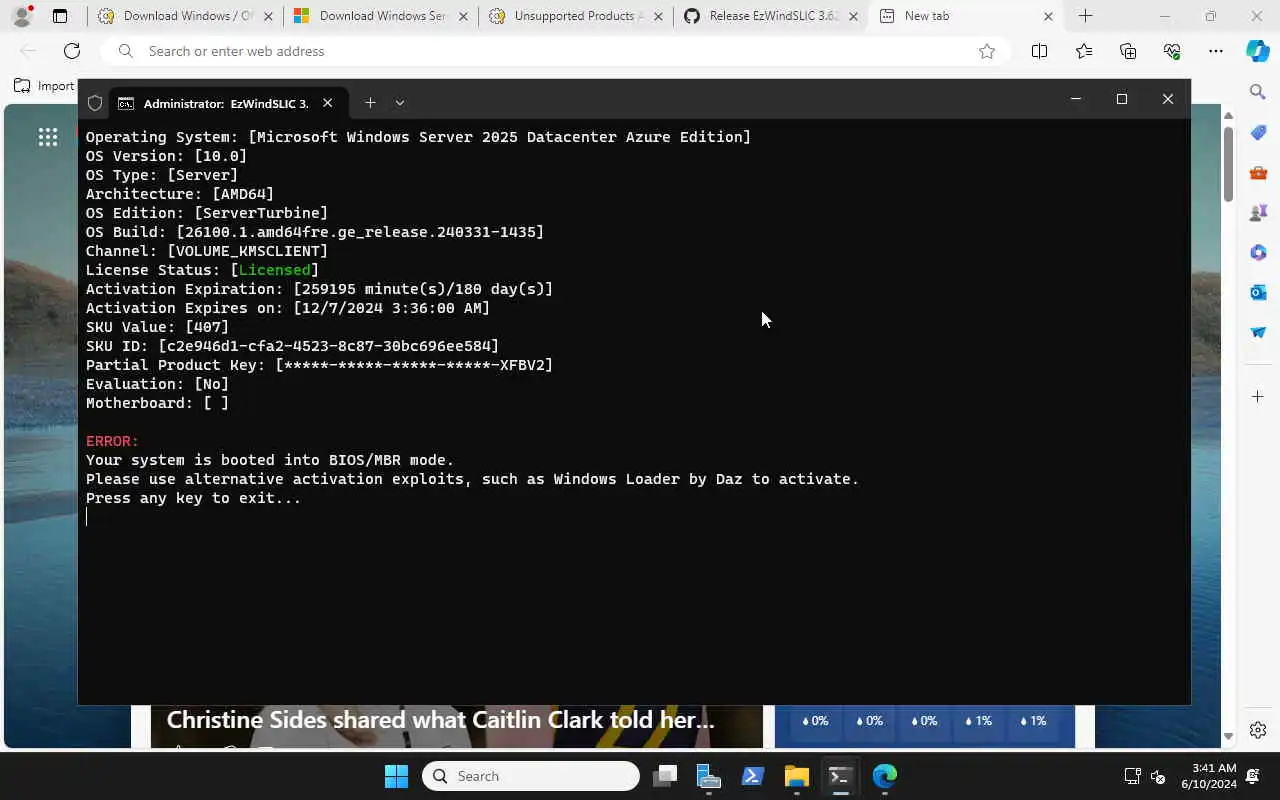Viewport: 1280px width, 800px height.
Task: Open the app launcher grid on New tab page
Action: [47, 137]
